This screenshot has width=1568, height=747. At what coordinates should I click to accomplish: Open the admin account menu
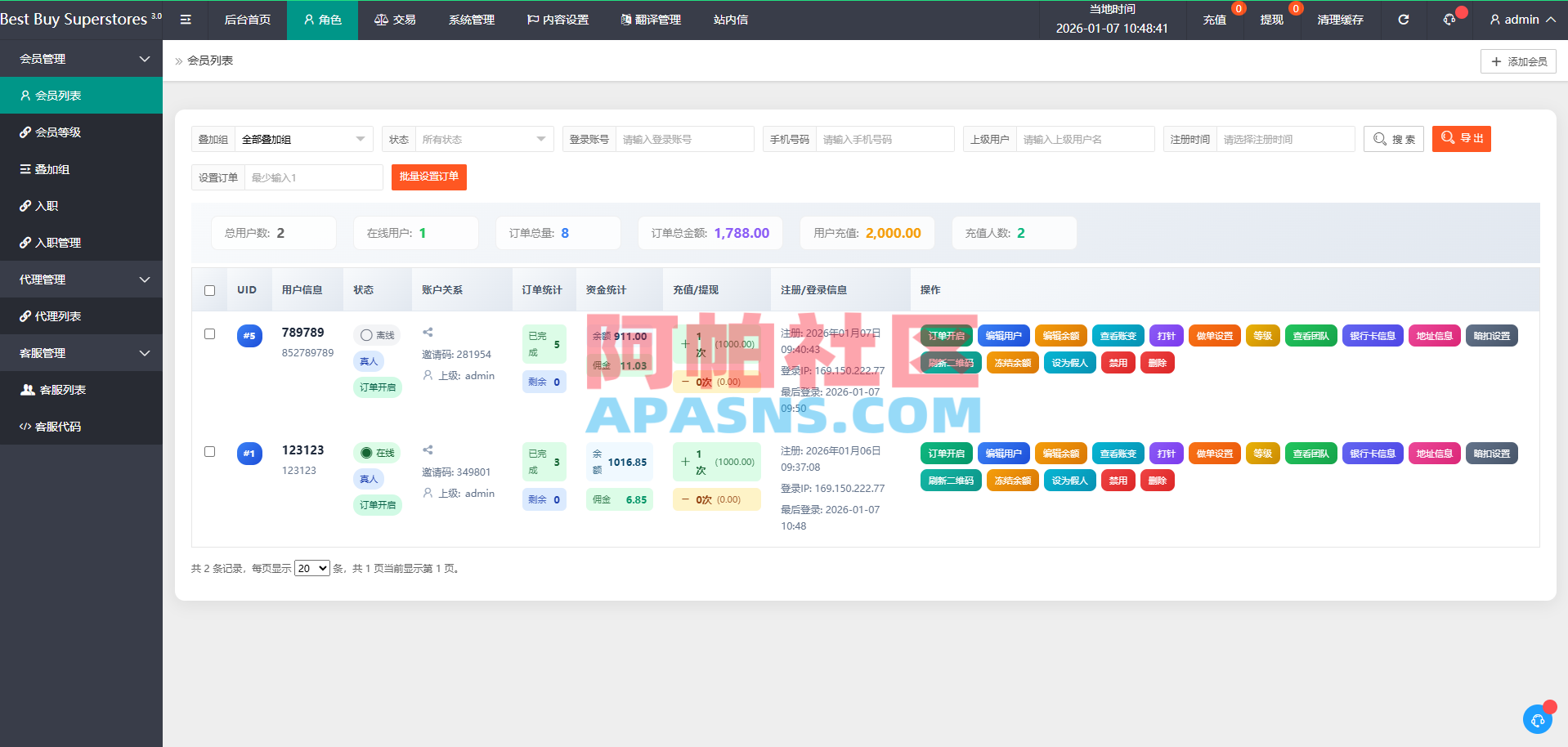click(x=1522, y=20)
